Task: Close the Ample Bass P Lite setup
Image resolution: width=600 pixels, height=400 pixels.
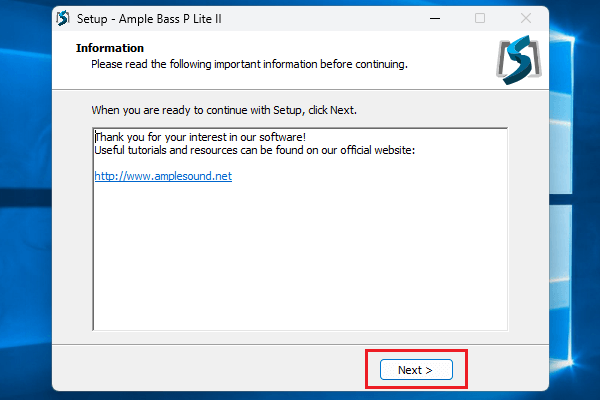Action: click(525, 18)
